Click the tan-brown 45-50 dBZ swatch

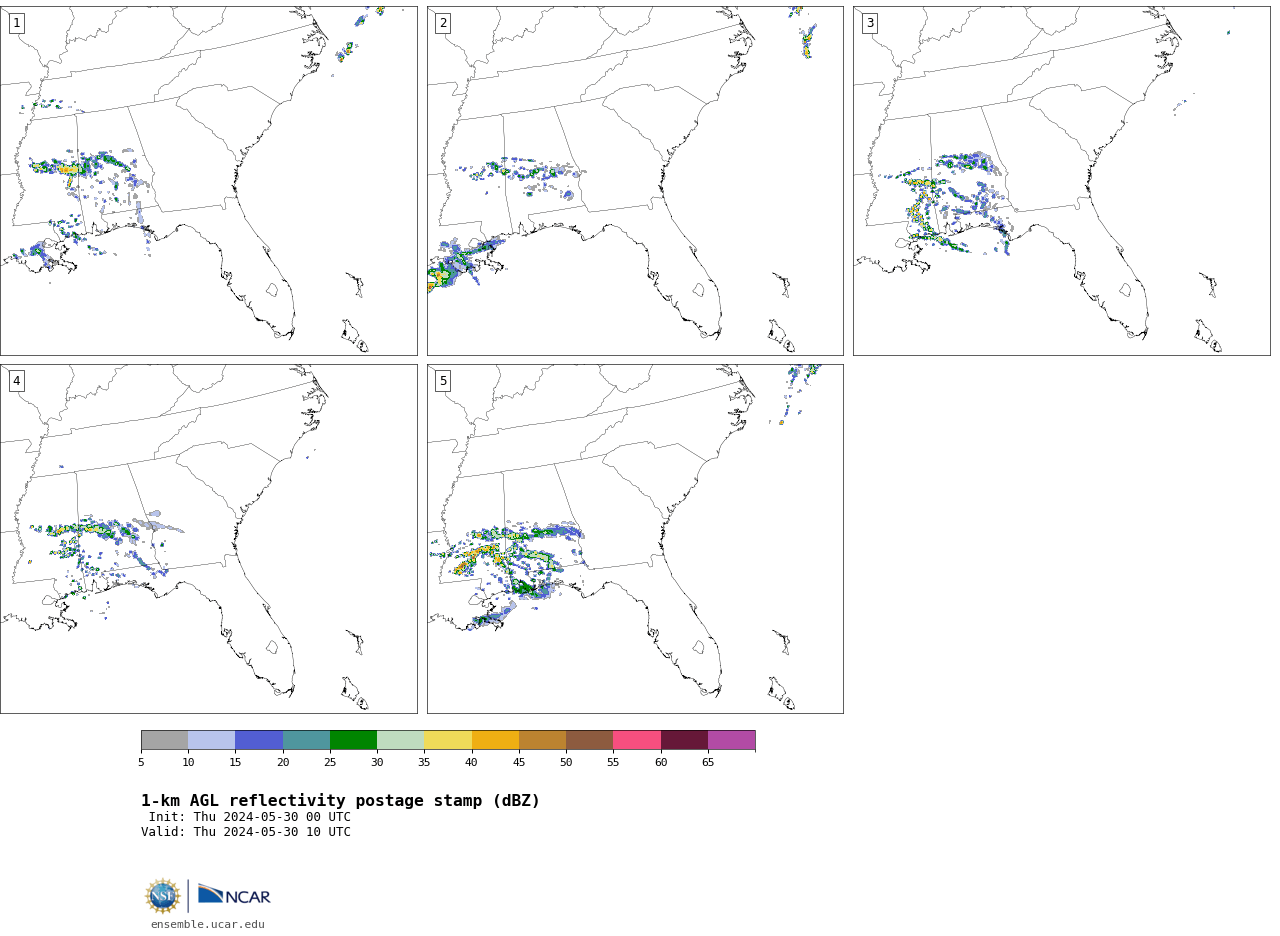542,740
